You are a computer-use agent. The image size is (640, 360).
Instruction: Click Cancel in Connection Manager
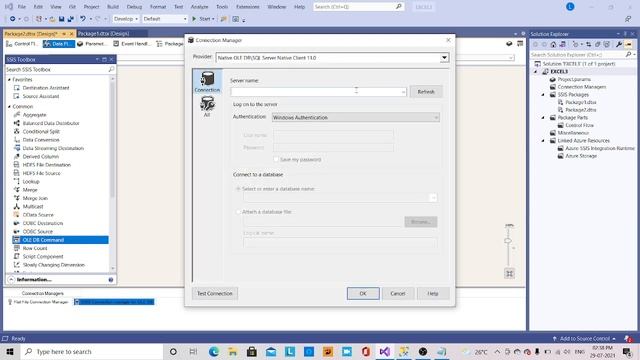[398, 293]
